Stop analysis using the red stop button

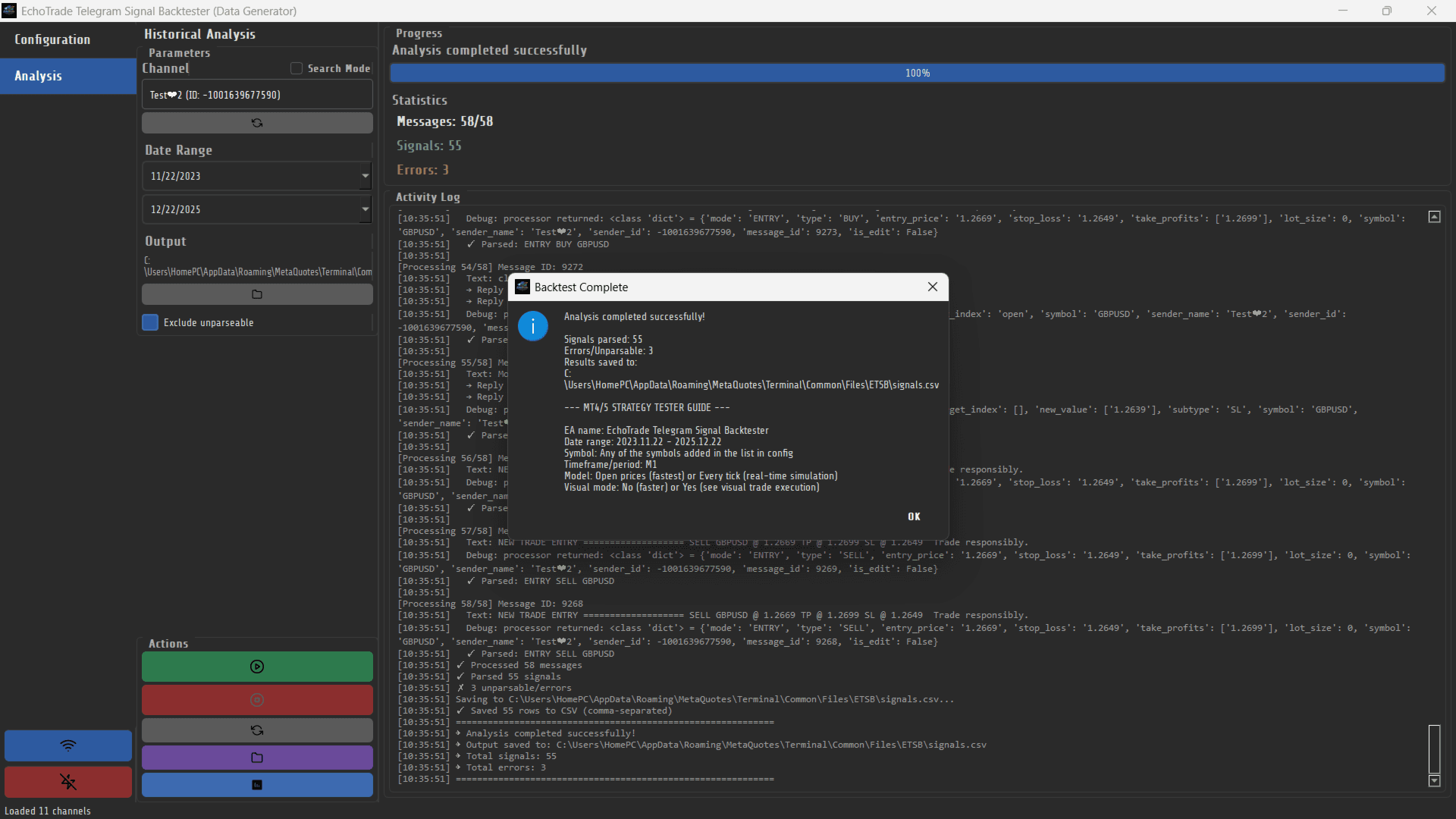tap(257, 700)
